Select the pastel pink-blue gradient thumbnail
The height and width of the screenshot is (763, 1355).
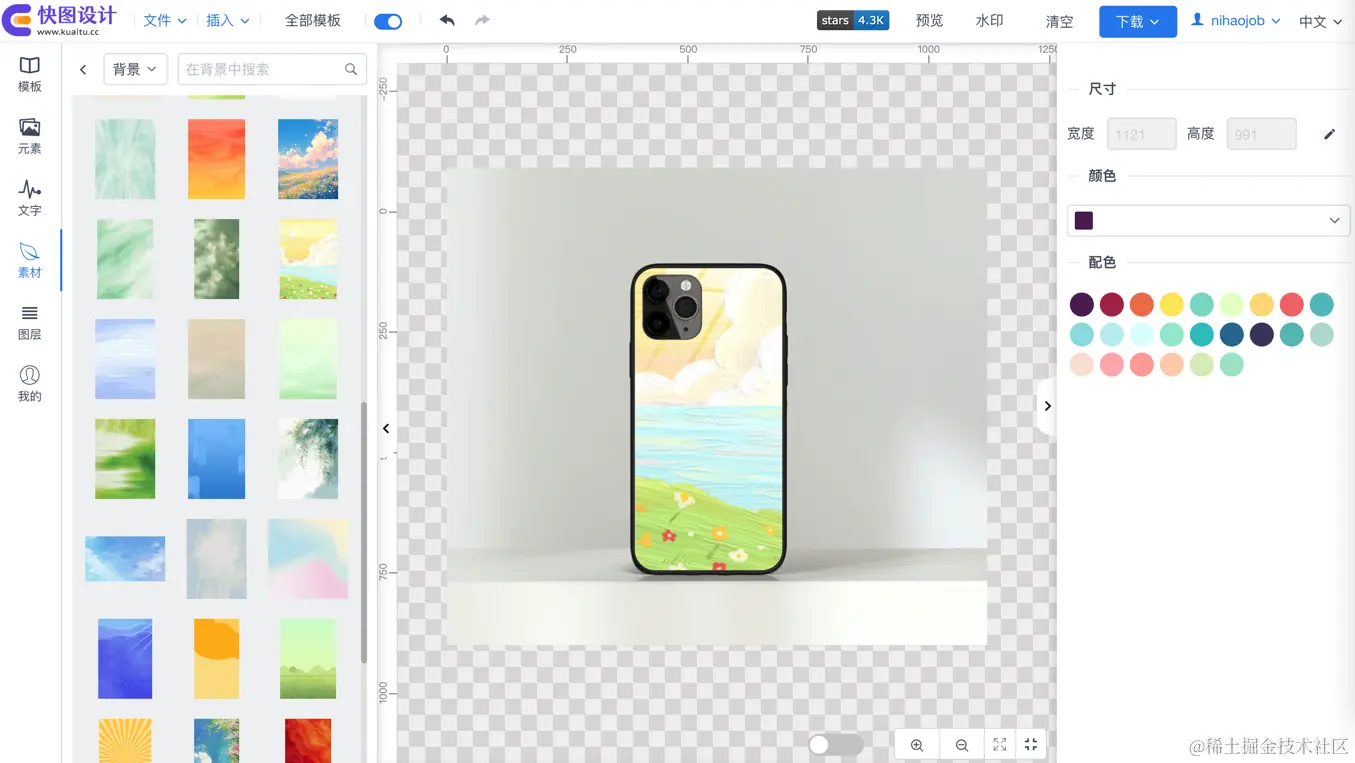coord(308,559)
